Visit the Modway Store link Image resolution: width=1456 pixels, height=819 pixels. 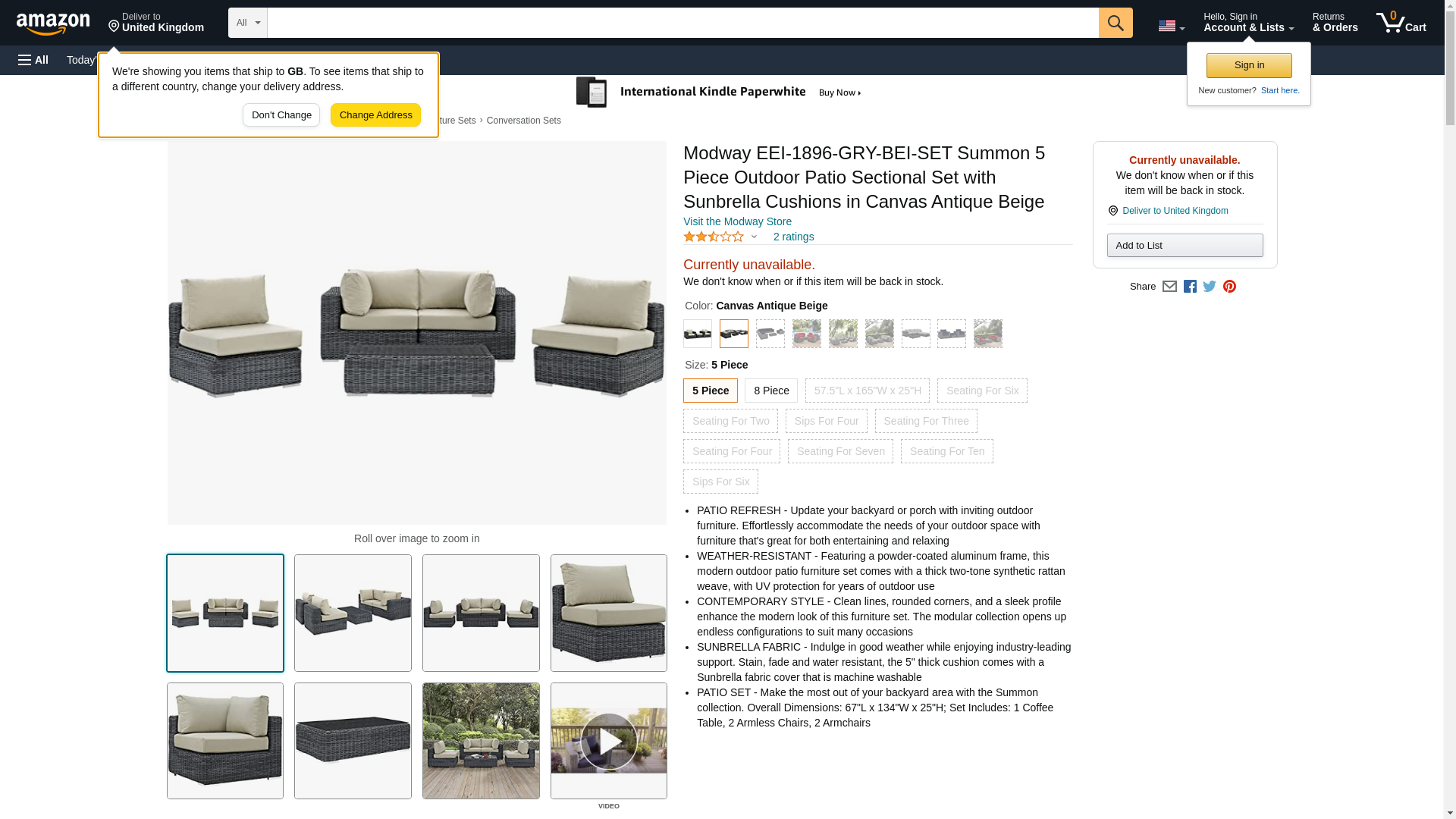(737, 221)
